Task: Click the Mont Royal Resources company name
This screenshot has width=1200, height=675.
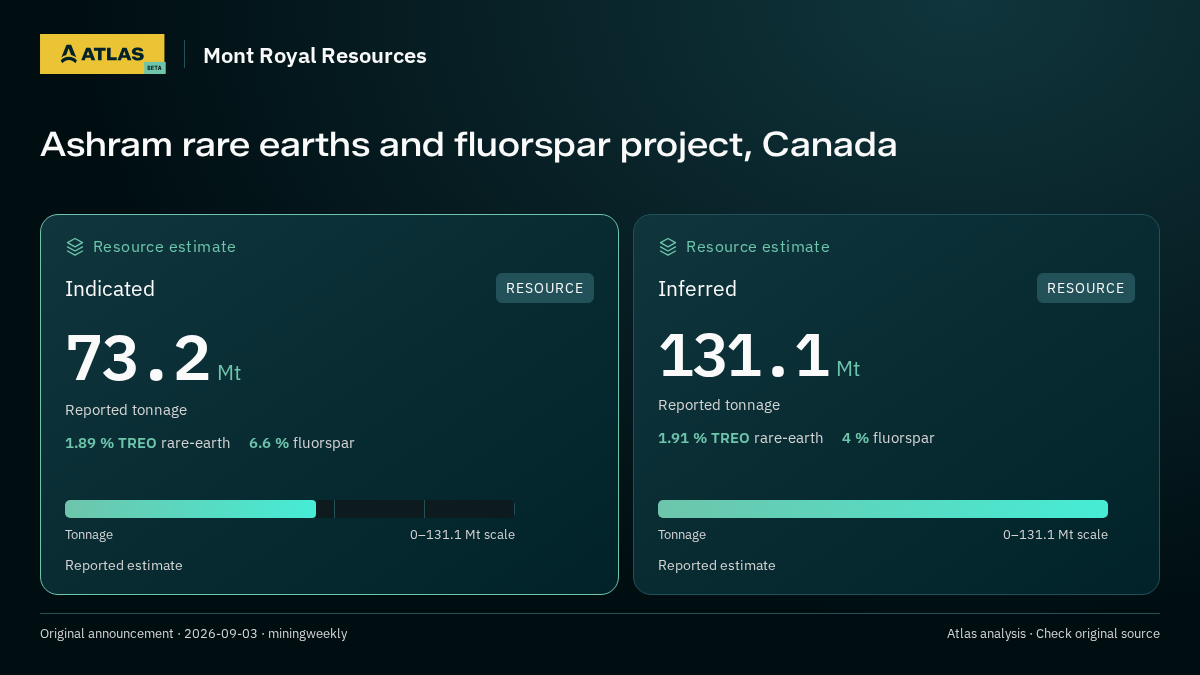Action: (315, 56)
